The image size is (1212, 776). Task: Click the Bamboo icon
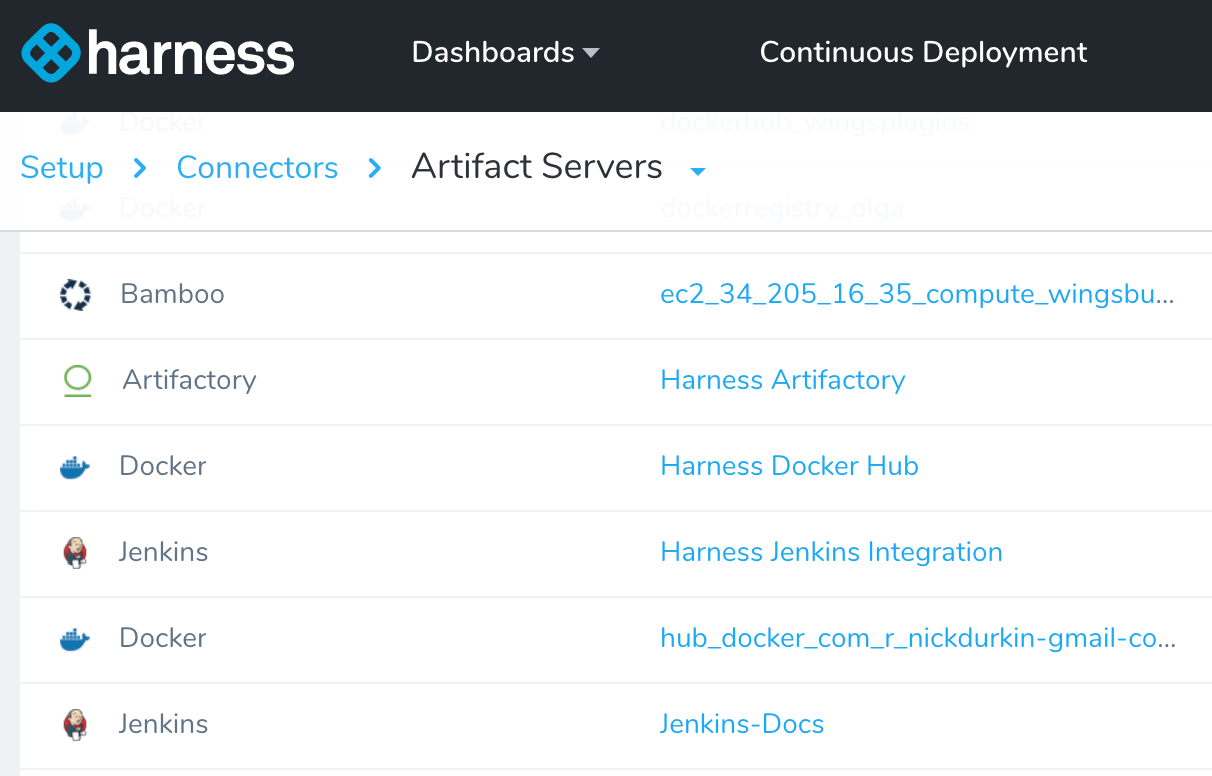pos(75,295)
